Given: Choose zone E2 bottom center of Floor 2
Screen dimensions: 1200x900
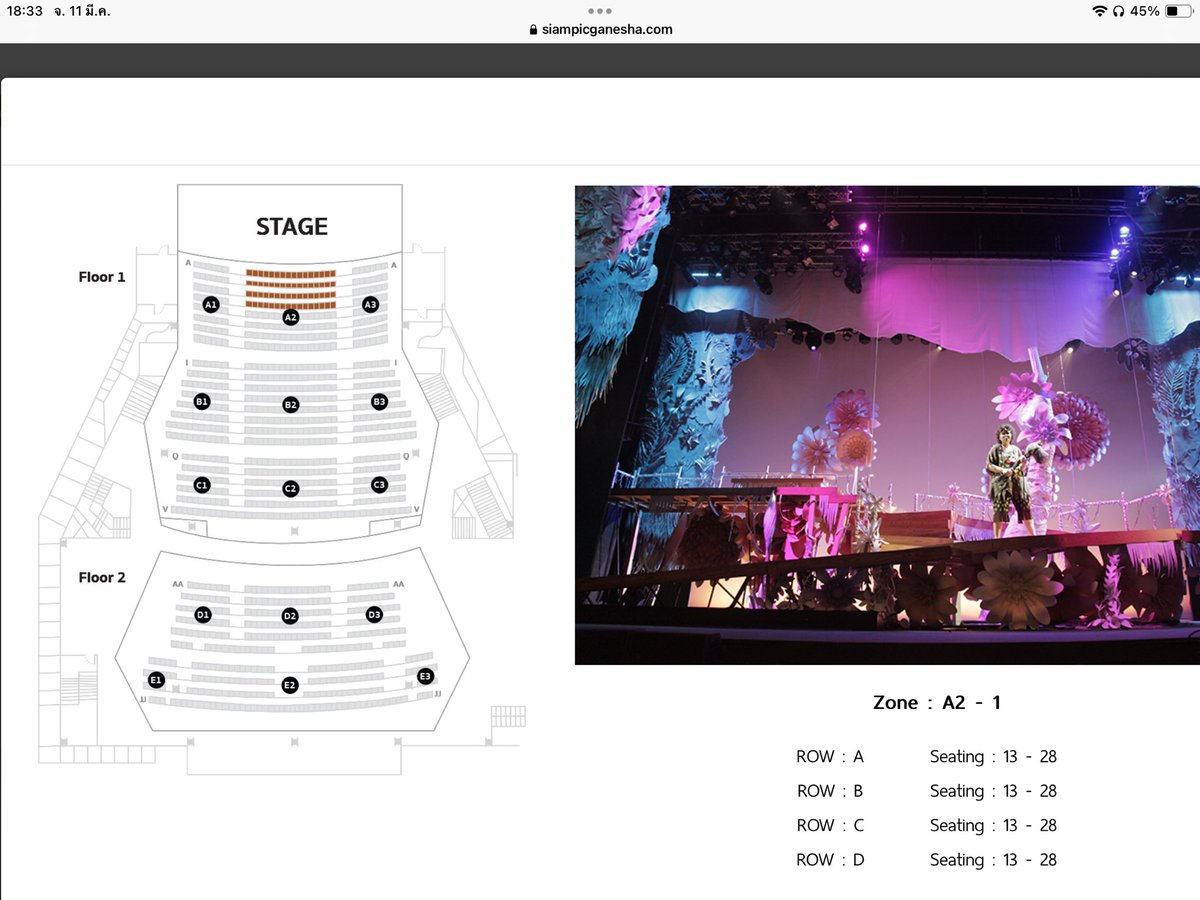Looking at the screenshot, I should tap(289, 684).
